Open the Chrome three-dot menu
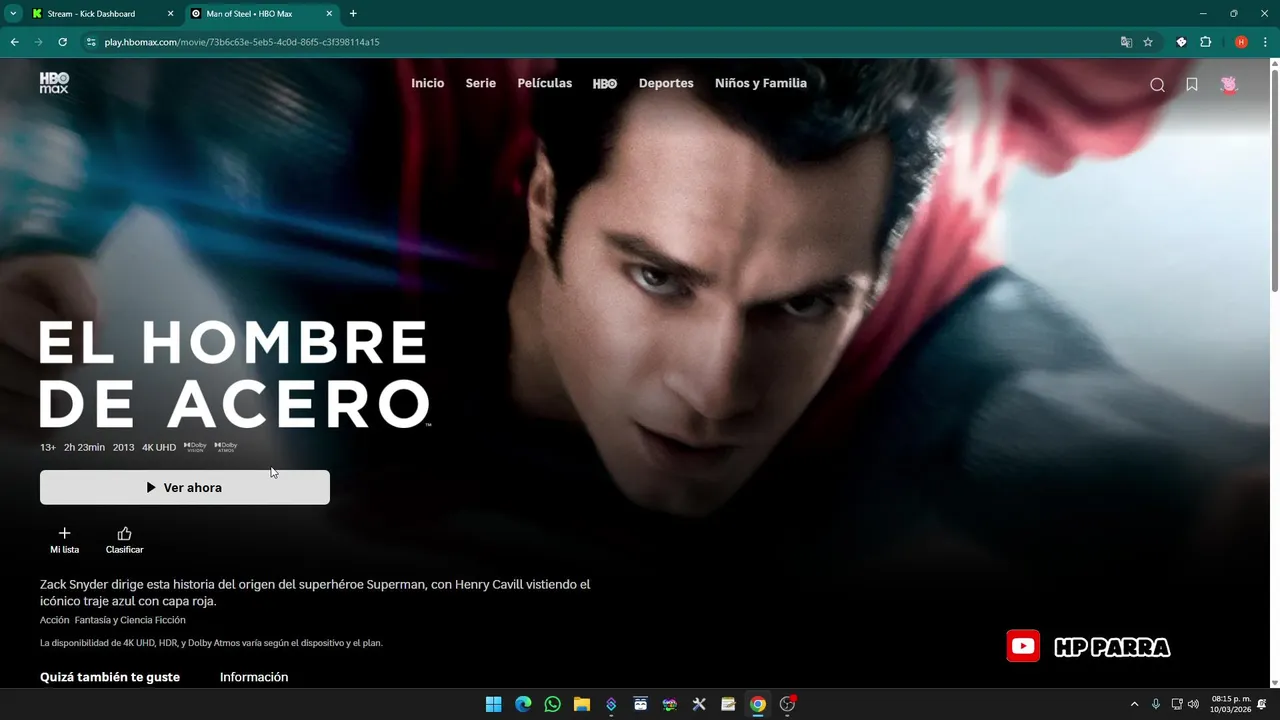Image resolution: width=1280 pixels, height=720 pixels. [1266, 42]
